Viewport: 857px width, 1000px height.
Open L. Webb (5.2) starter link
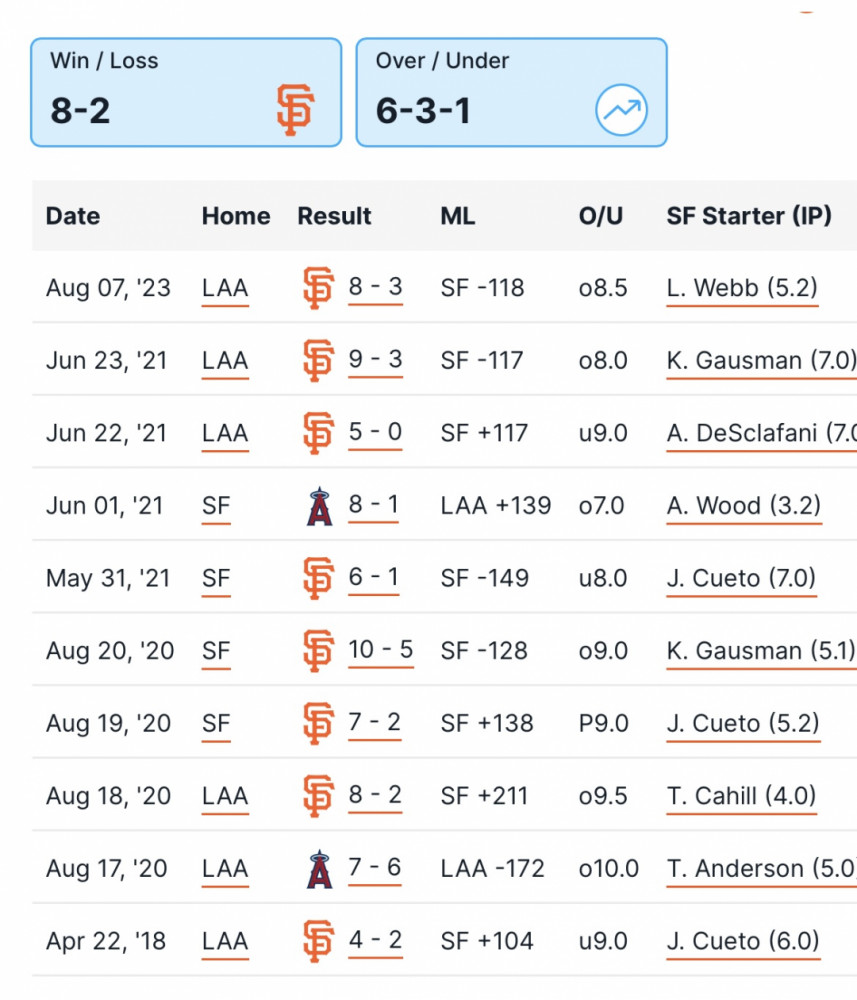[742, 288]
